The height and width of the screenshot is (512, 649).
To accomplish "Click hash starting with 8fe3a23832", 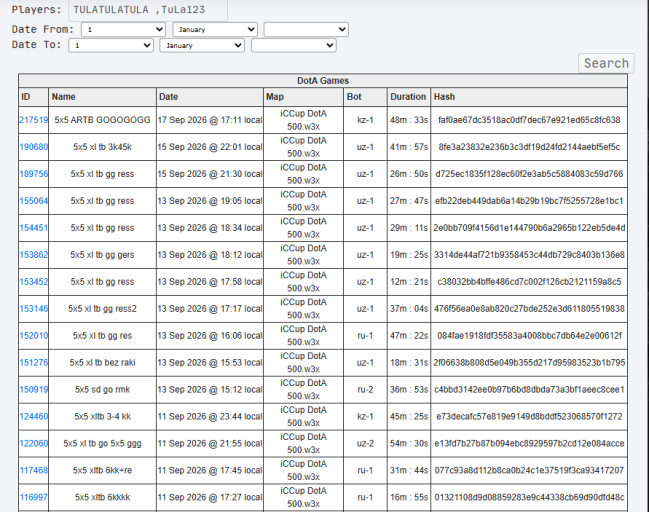I will (529, 147).
